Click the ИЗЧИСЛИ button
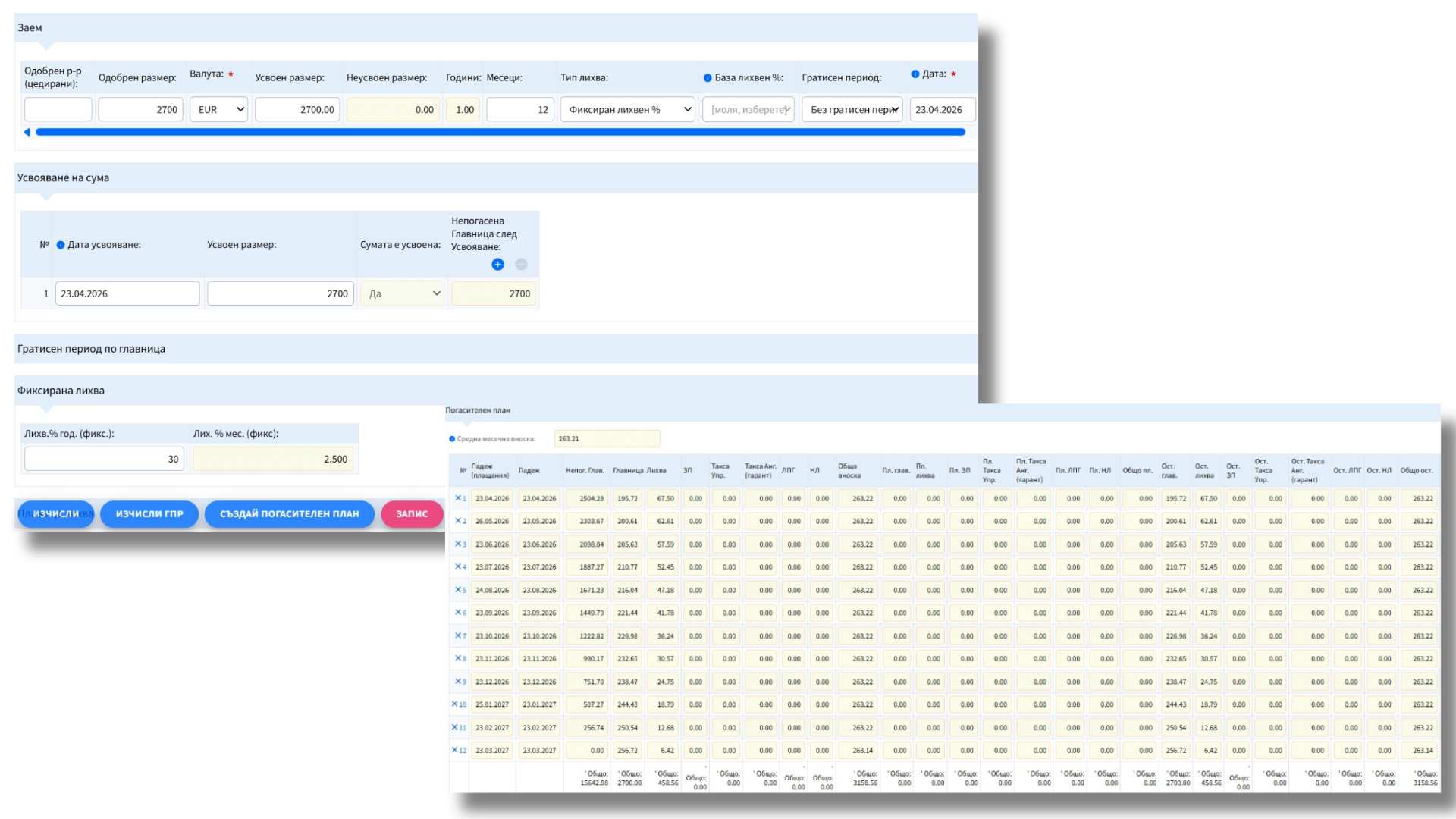Viewport: 1456px width, 819px height. [56, 513]
